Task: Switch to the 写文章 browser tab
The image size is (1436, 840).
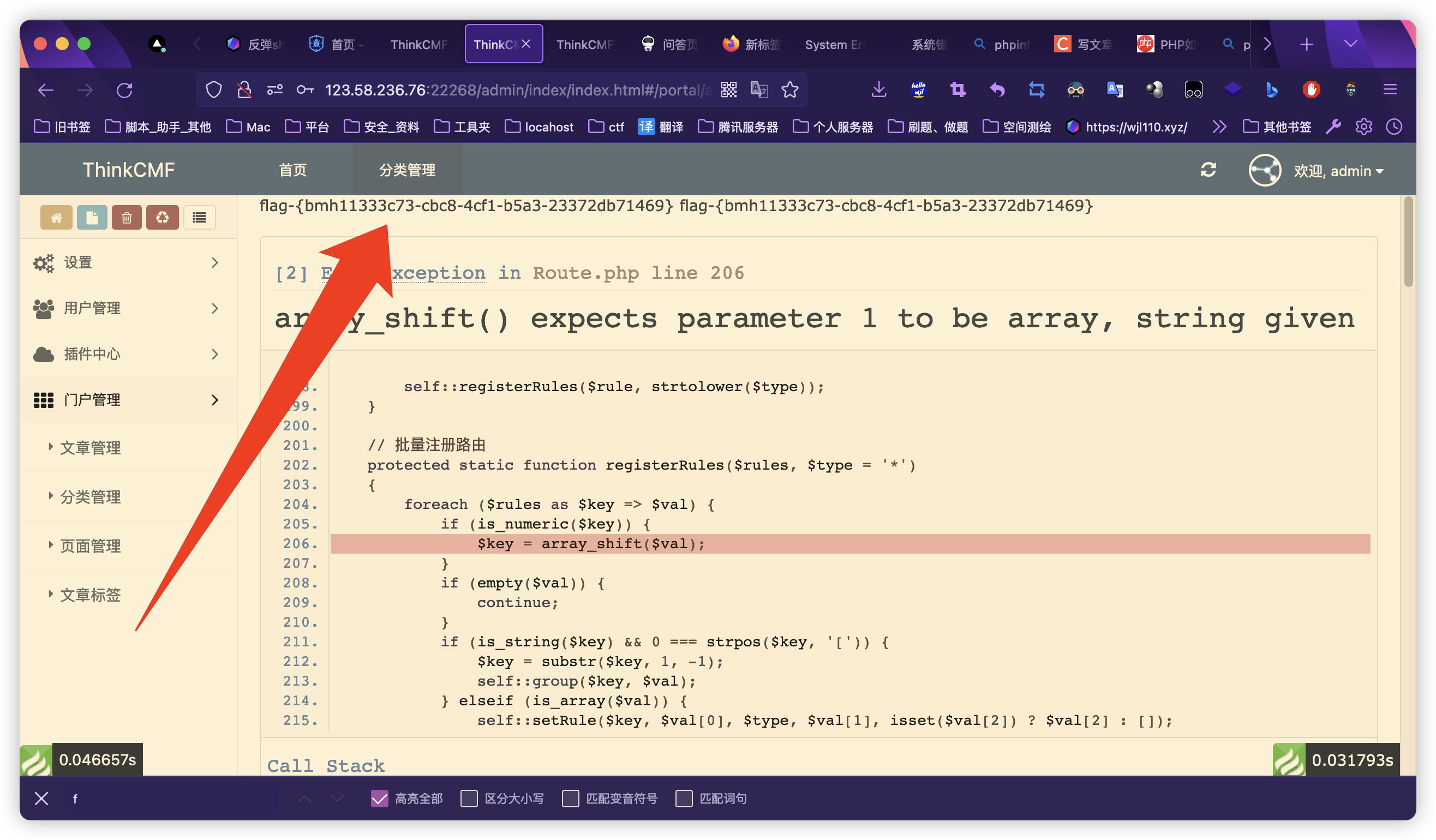Action: pos(1084,44)
